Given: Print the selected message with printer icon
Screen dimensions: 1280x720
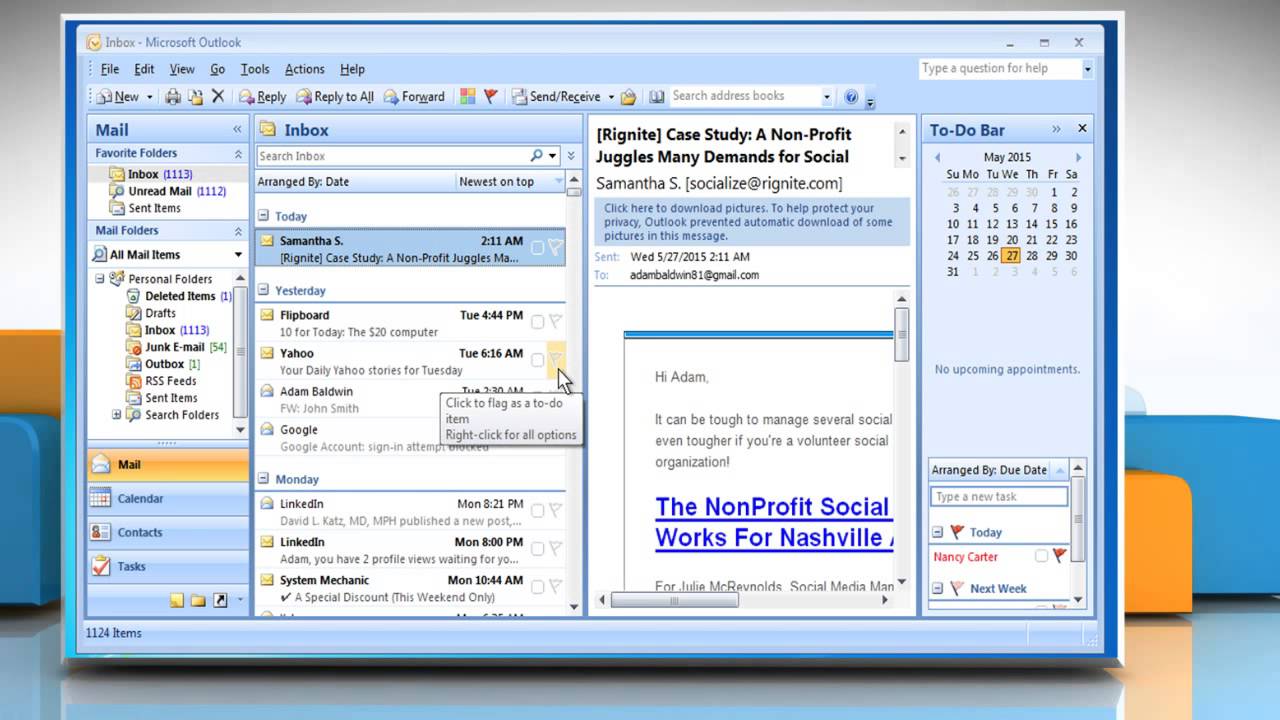Looking at the screenshot, I should pos(173,97).
